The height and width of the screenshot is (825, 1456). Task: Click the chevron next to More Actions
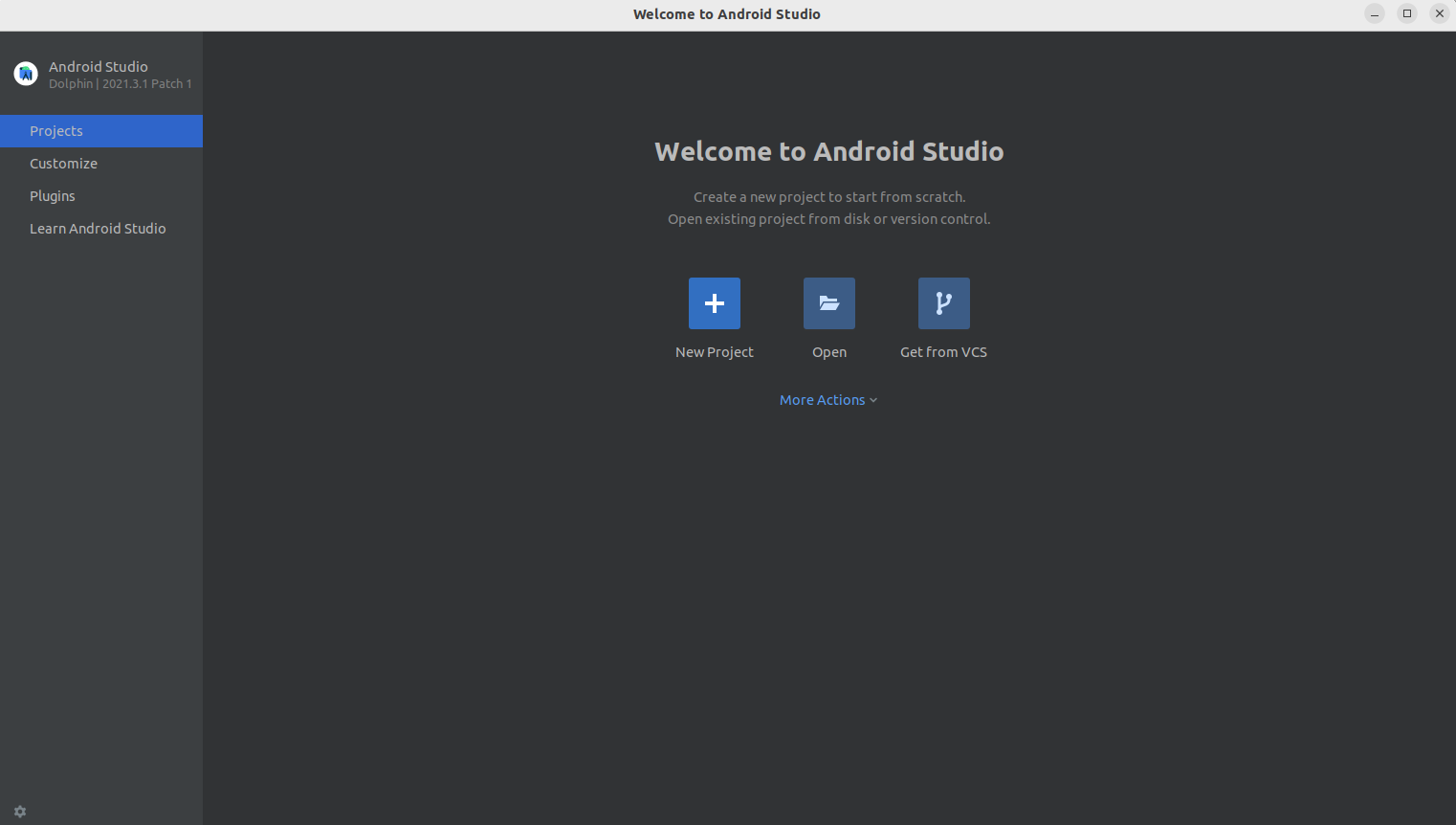pos(872,400)
